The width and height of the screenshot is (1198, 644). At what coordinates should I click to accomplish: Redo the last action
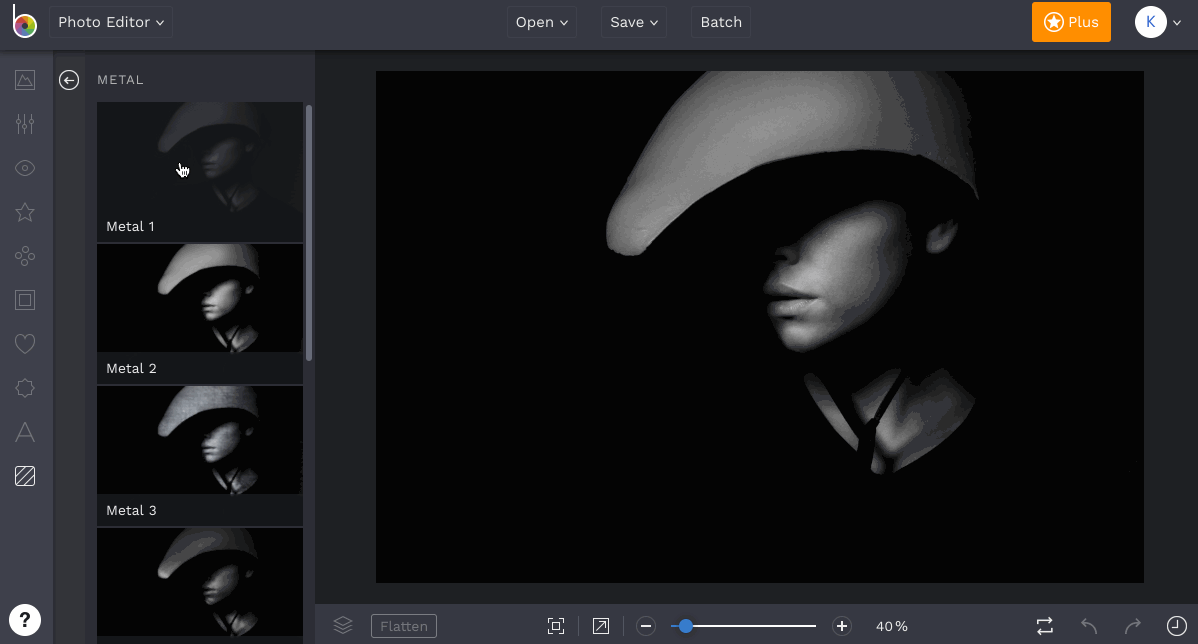(x=1132, y=626)
